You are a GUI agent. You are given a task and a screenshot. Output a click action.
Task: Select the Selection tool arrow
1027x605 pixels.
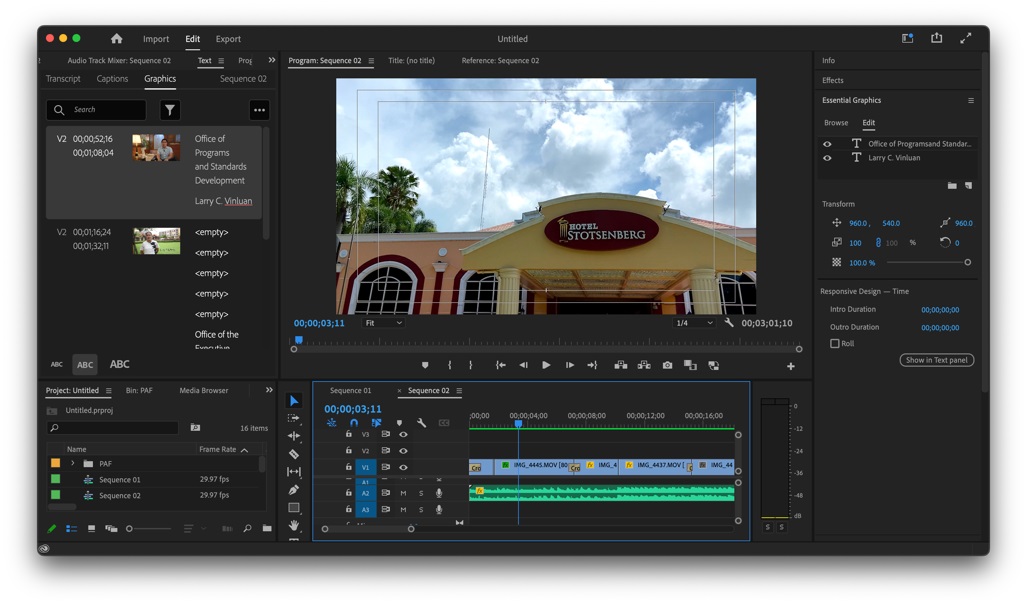coord(294,401)
